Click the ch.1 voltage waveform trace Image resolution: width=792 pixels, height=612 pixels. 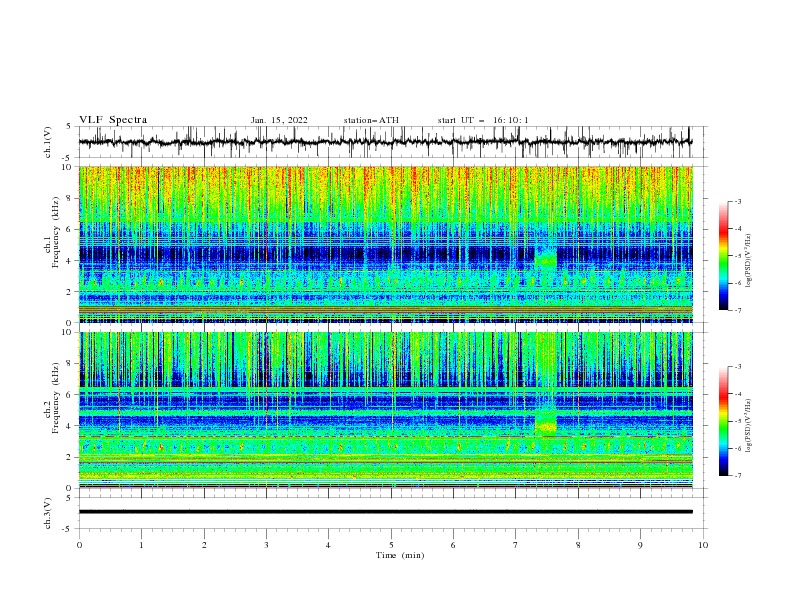click(x=385, y=142)
